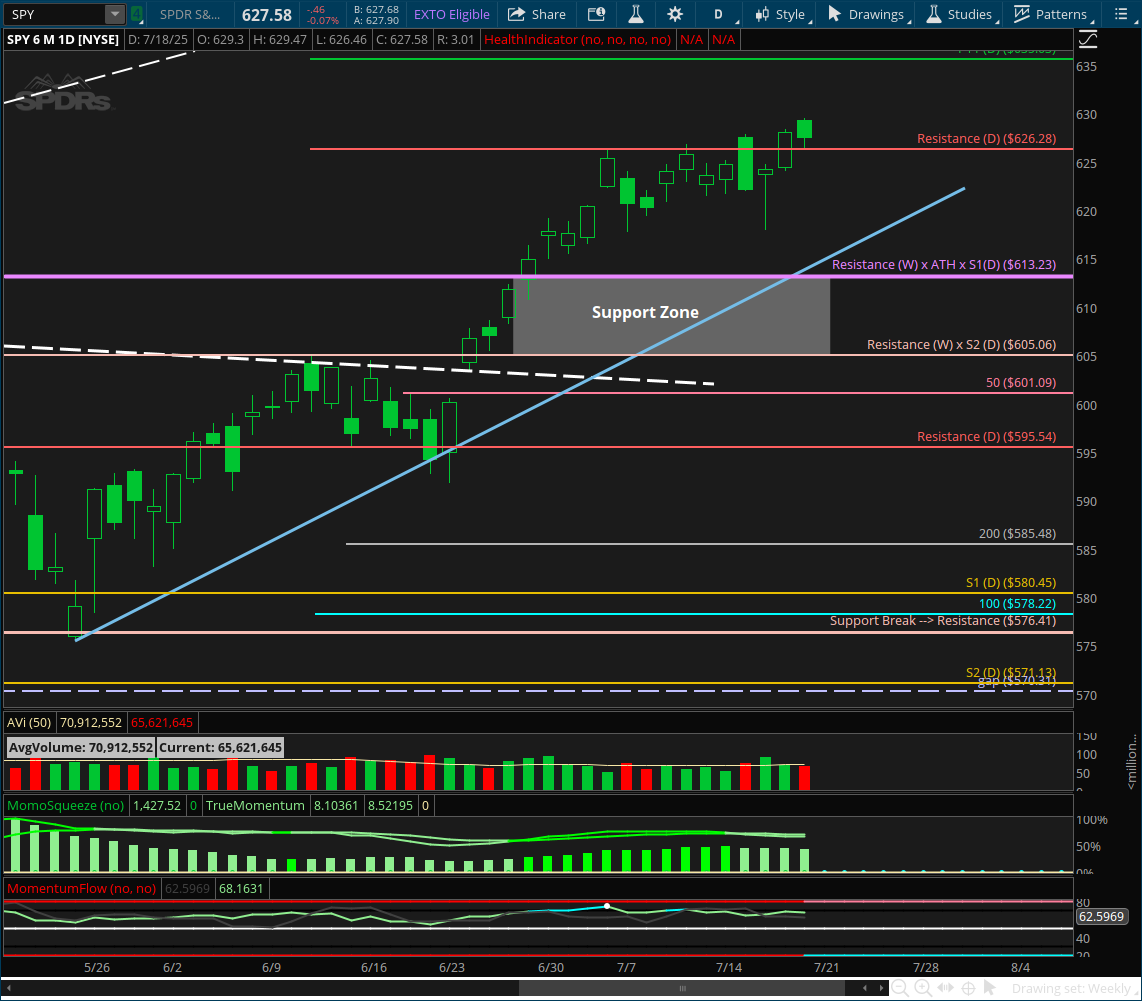Image resolution: width=1142 pixels, height=1001 pixels.
Task: Click the AVi (50) volume study label
Action: 29,723
